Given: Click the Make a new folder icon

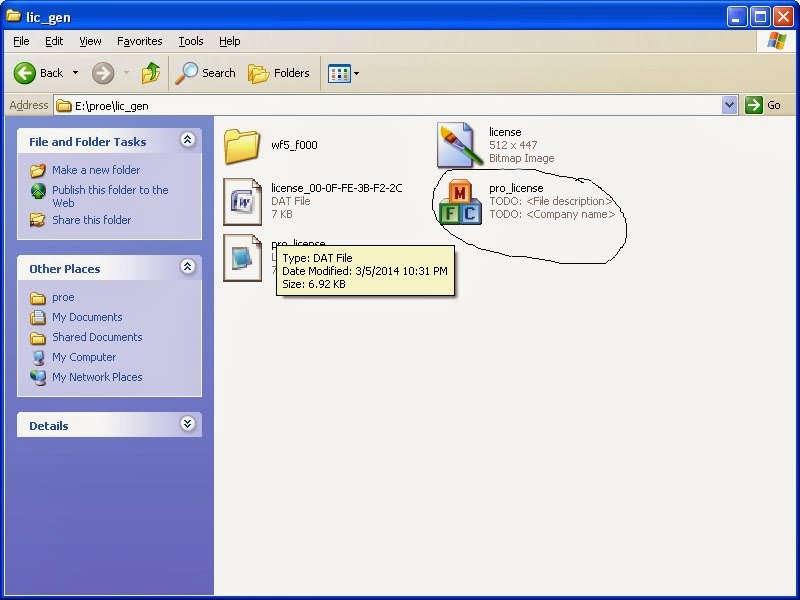Looking at the screenshot, I should [x=38, y=170].
